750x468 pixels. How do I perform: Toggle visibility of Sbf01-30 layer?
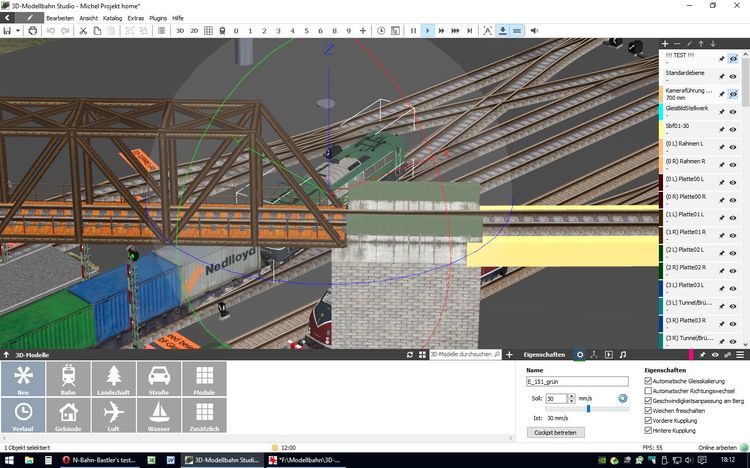click(x=733, y=128)
